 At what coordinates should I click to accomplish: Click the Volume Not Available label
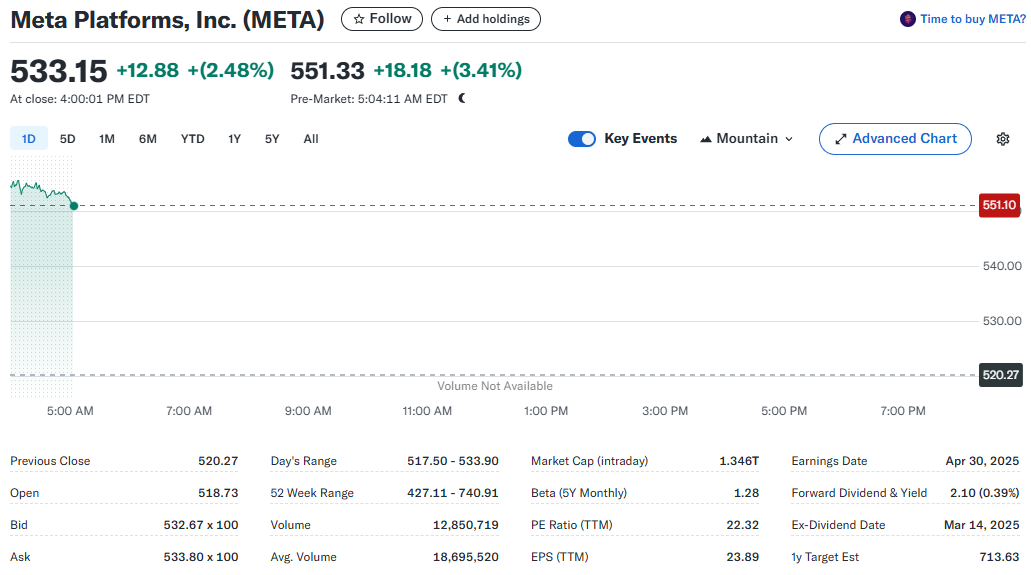[495, 386]
